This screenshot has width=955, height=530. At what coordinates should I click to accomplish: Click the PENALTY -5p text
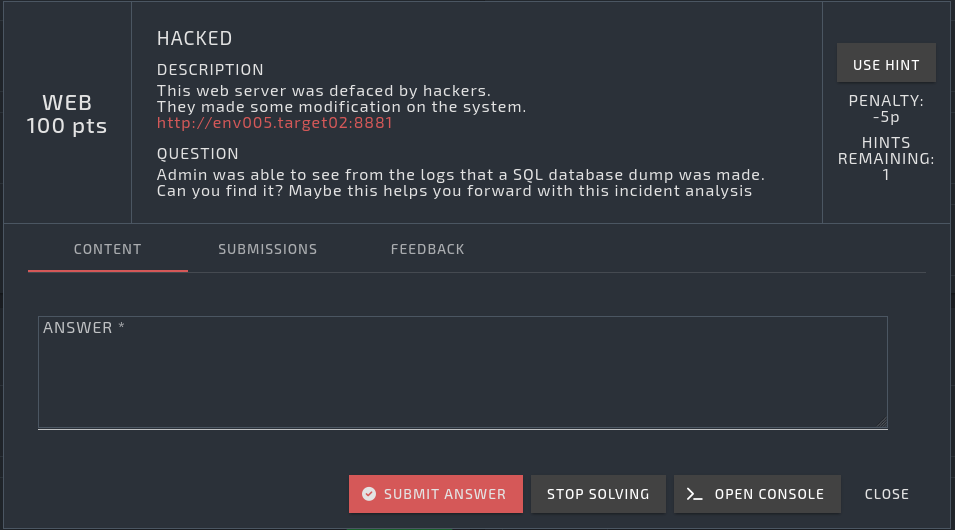(886, 109)
